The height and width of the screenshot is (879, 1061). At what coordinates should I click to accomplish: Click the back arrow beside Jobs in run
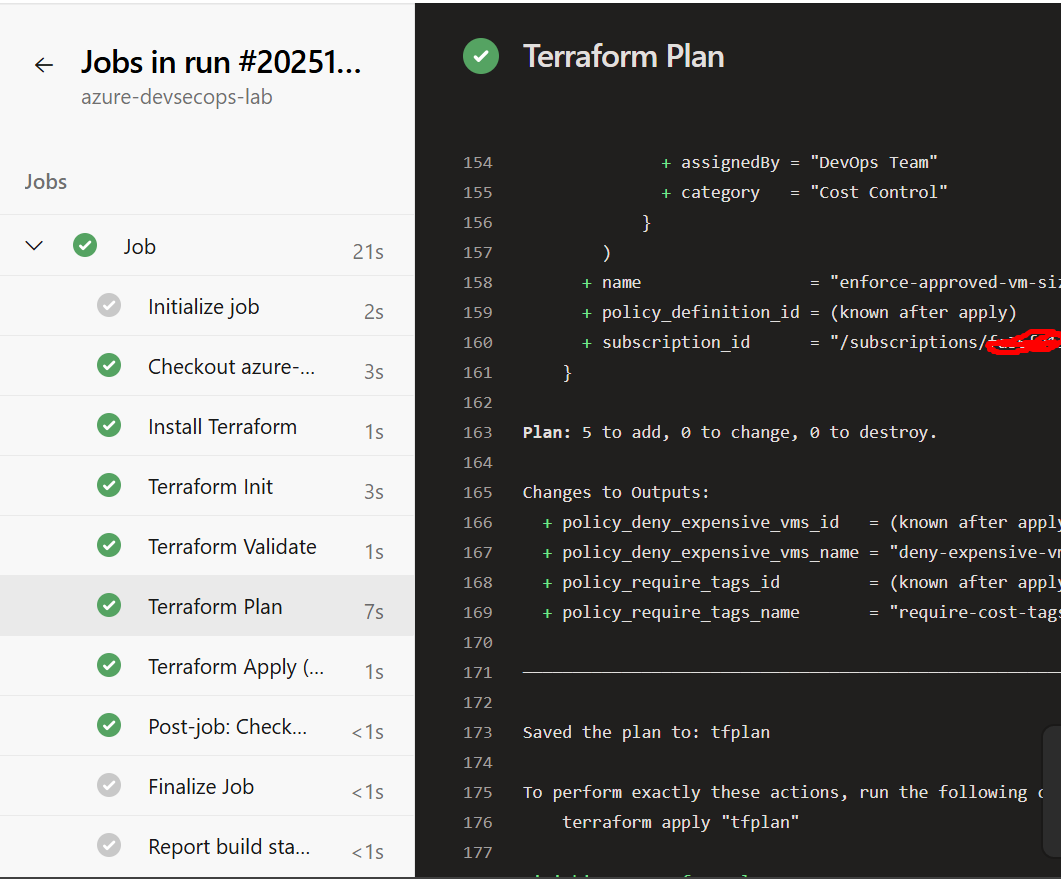[43, 65]
